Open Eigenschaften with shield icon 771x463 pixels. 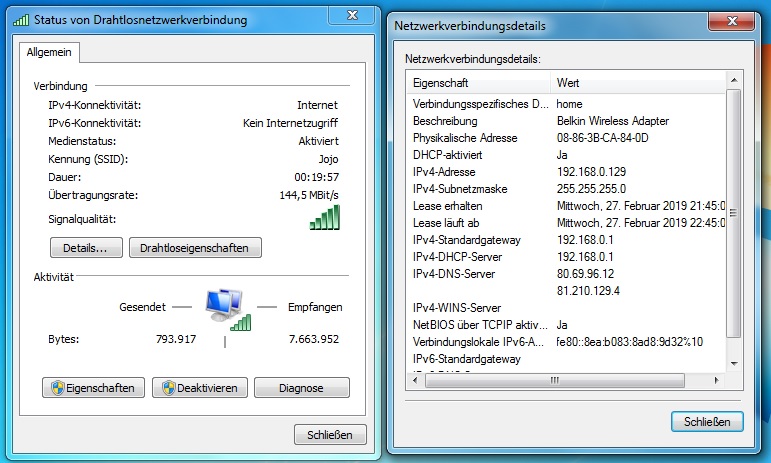93,388
